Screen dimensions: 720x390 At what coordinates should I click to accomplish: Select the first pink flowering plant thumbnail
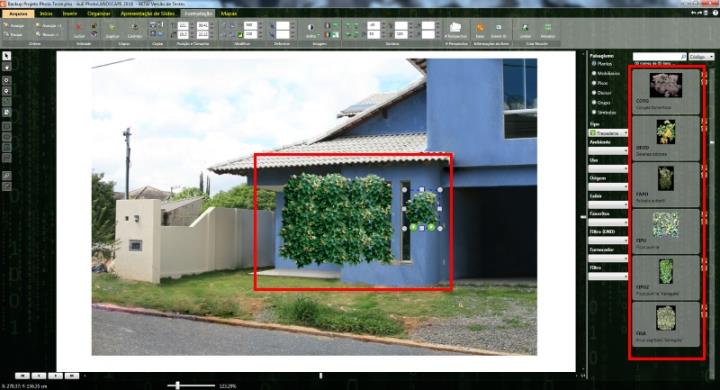(x=666, y=85)
